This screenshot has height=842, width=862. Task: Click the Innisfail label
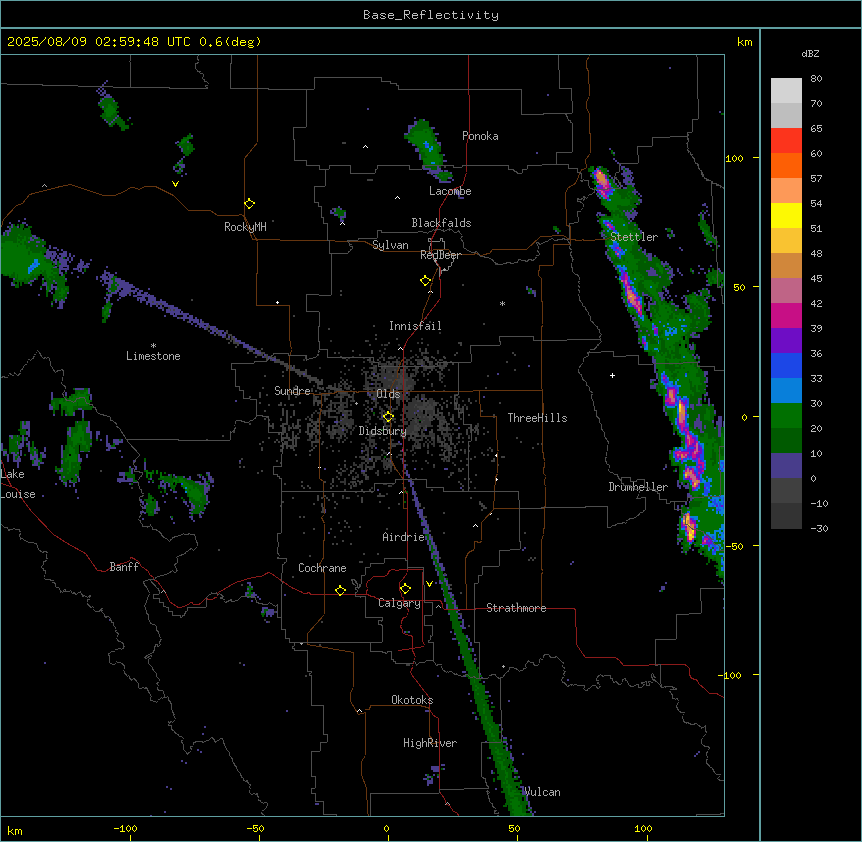click(x=415, y=326)
